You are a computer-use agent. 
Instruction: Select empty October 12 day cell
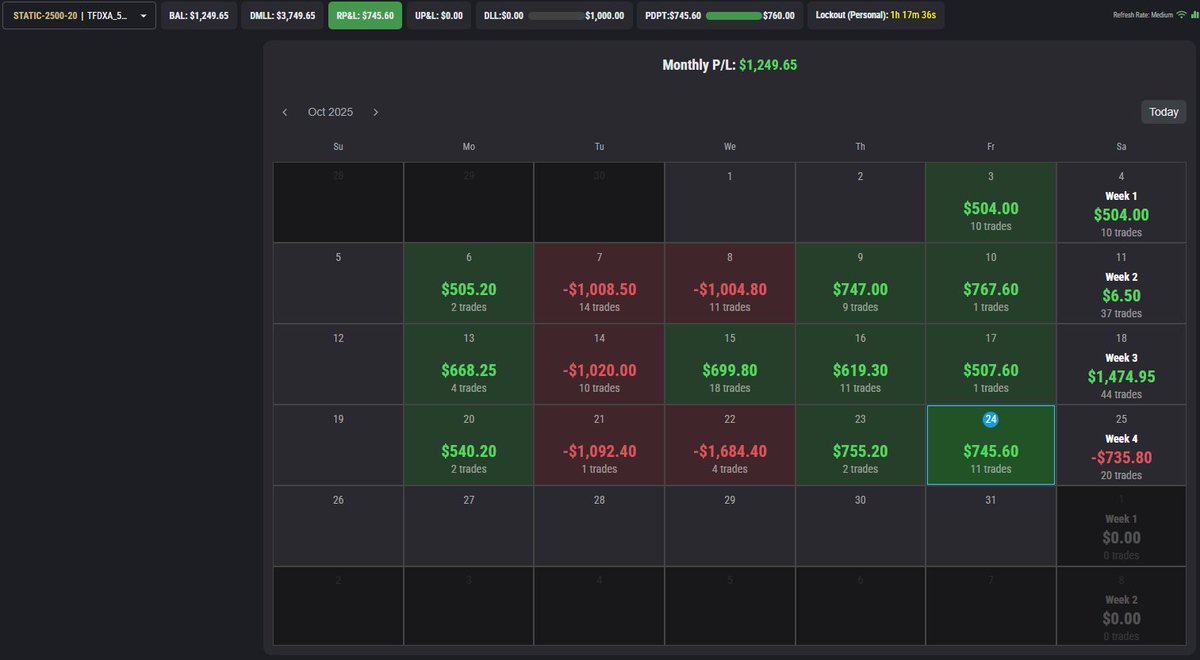338,364
